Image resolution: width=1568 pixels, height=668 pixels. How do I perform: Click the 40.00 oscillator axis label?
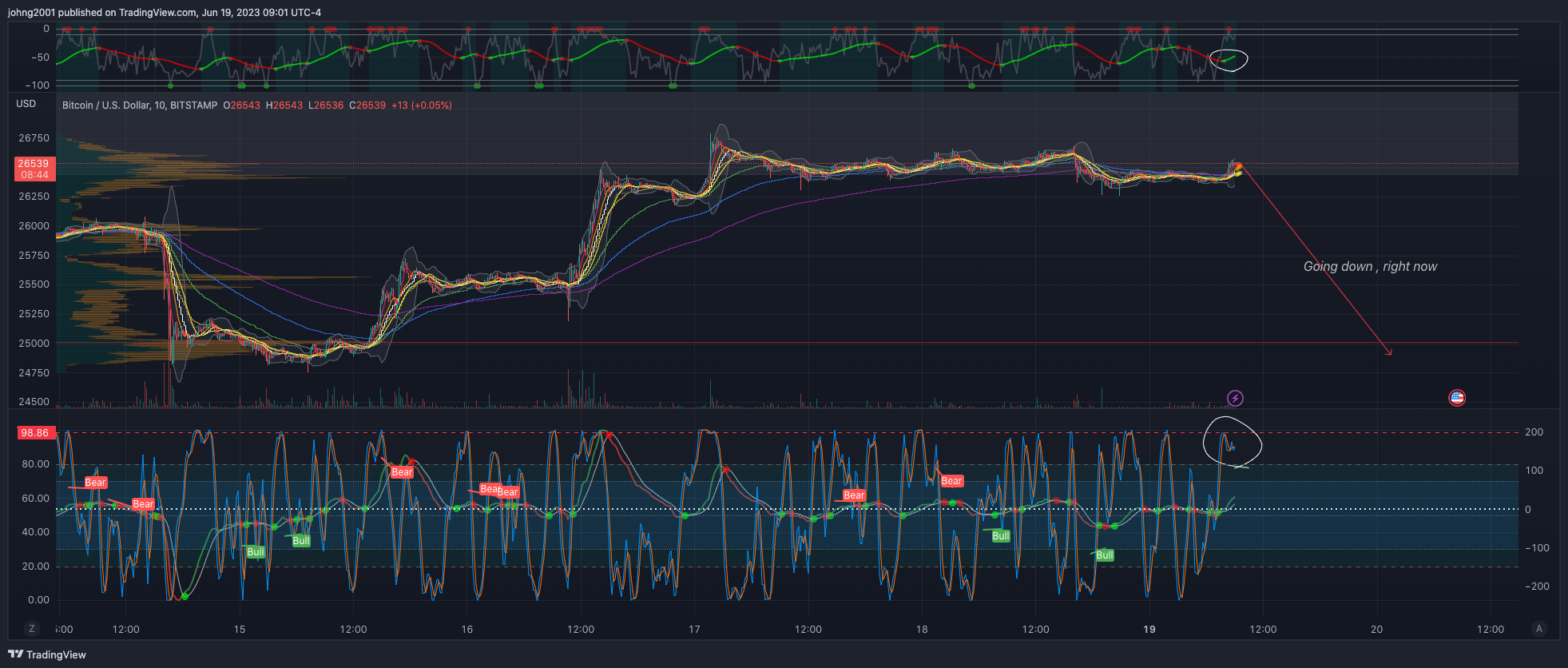36,532
